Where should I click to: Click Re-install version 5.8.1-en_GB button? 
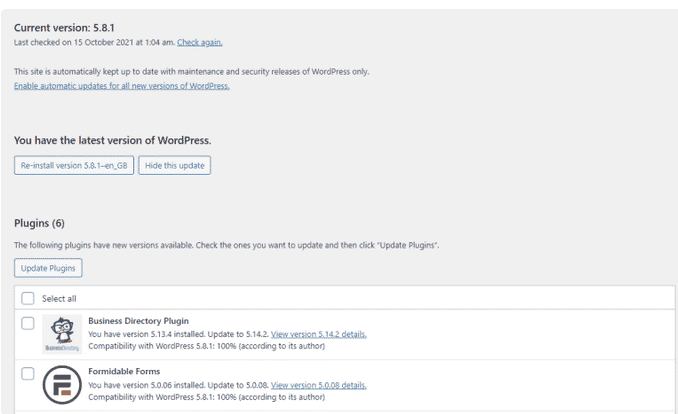(x=74, y=165)
